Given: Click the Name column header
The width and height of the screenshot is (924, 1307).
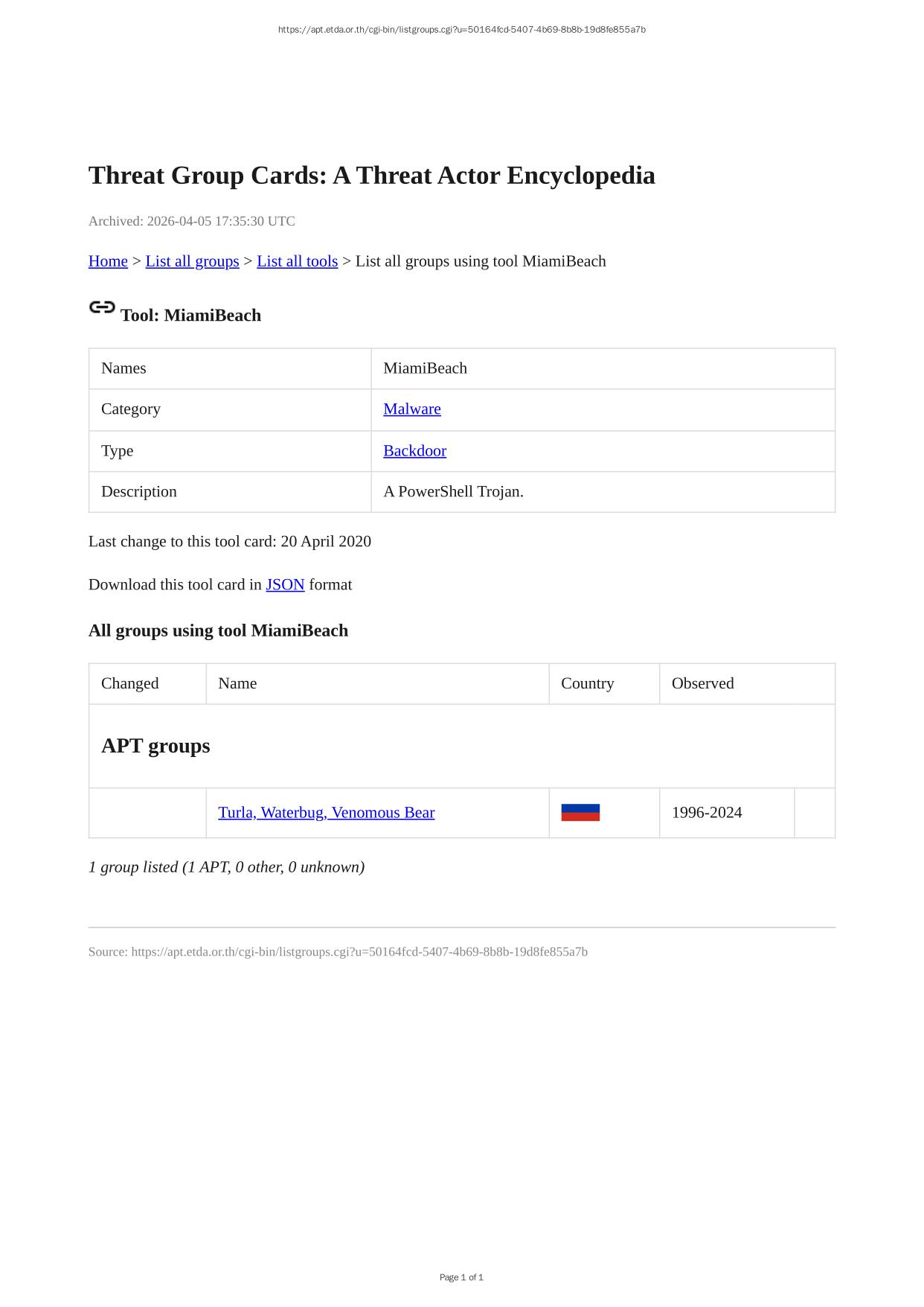Looking at the screenshot, I should point(237,684).
